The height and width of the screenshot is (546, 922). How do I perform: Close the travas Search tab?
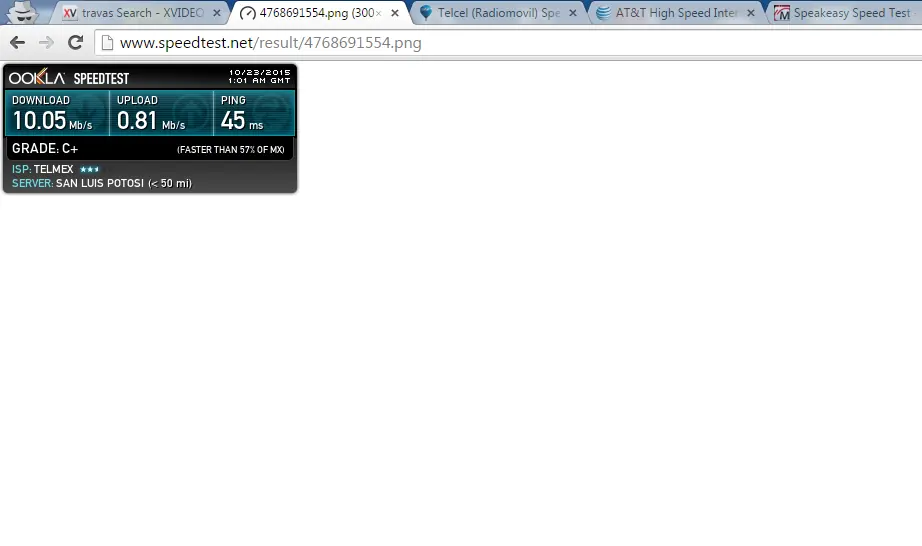coord(216,13)
